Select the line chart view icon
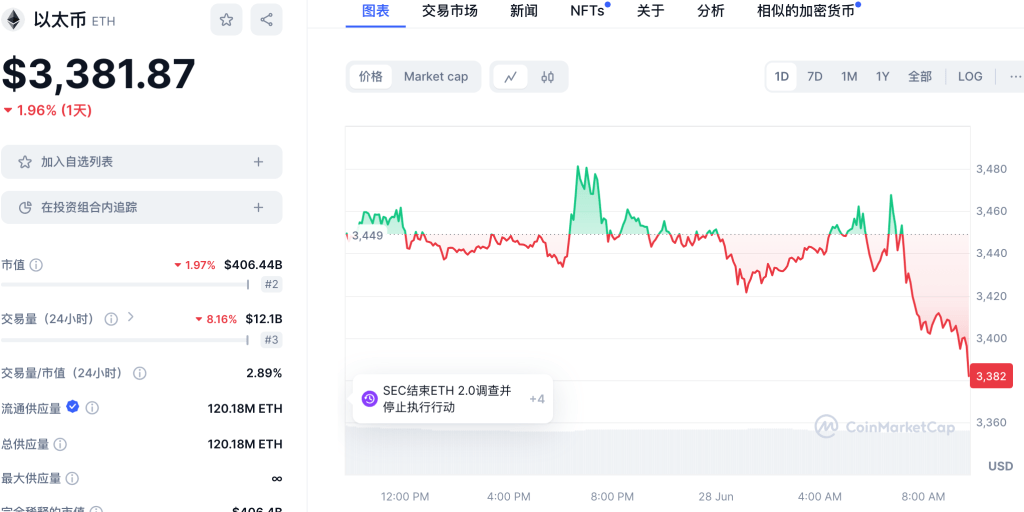Image resolution: width=1024 pixels, height=512 pixels. [x=511, y=77]
